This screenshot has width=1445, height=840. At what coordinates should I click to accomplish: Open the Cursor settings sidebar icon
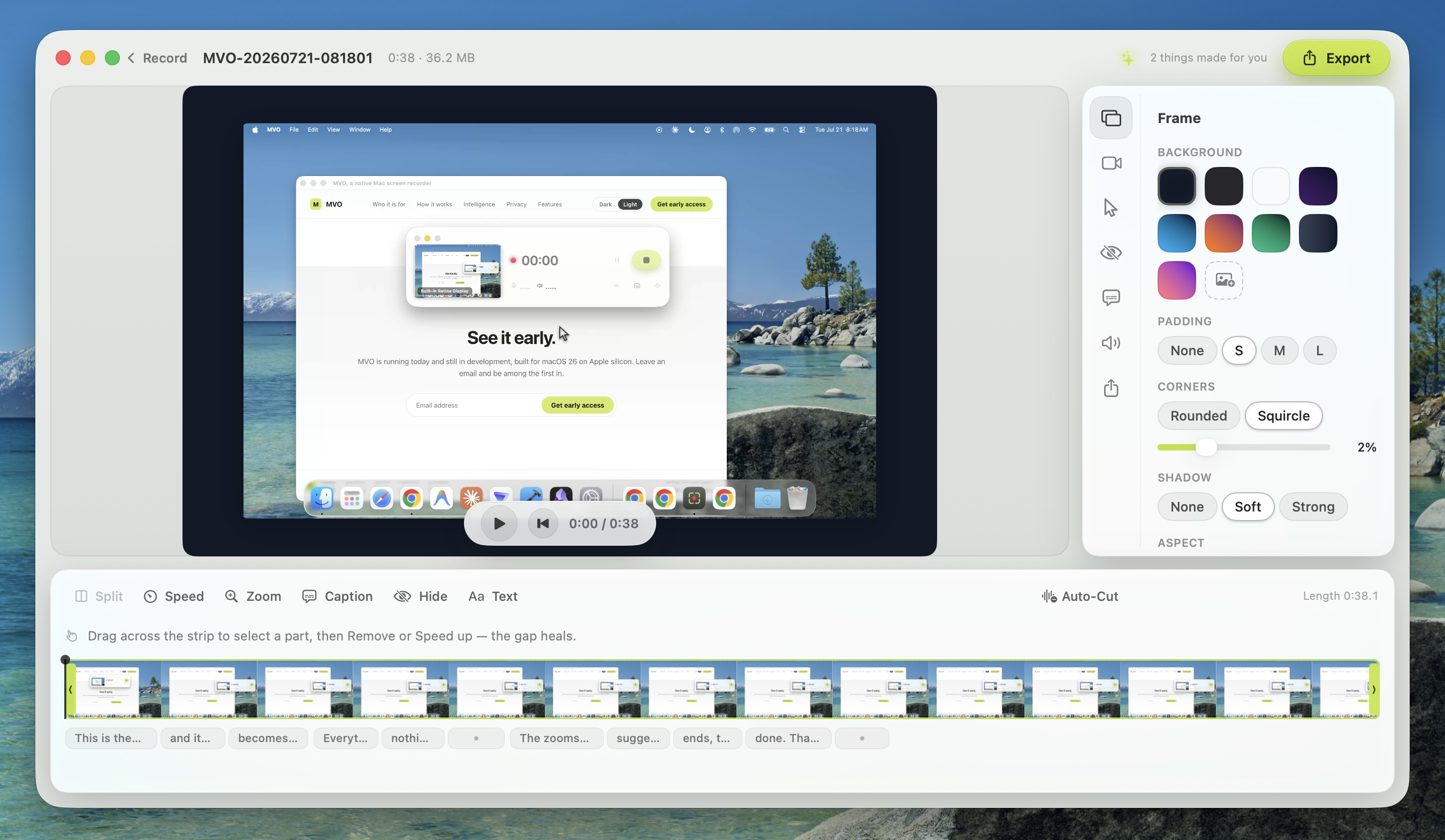pyautogui.click(x=1111, y=208)
